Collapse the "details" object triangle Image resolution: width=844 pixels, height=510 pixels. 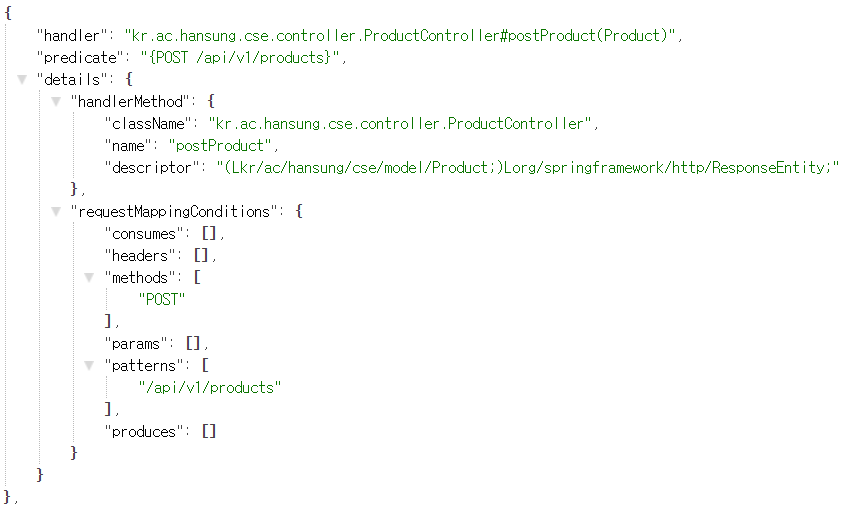[x=22, y=80]
